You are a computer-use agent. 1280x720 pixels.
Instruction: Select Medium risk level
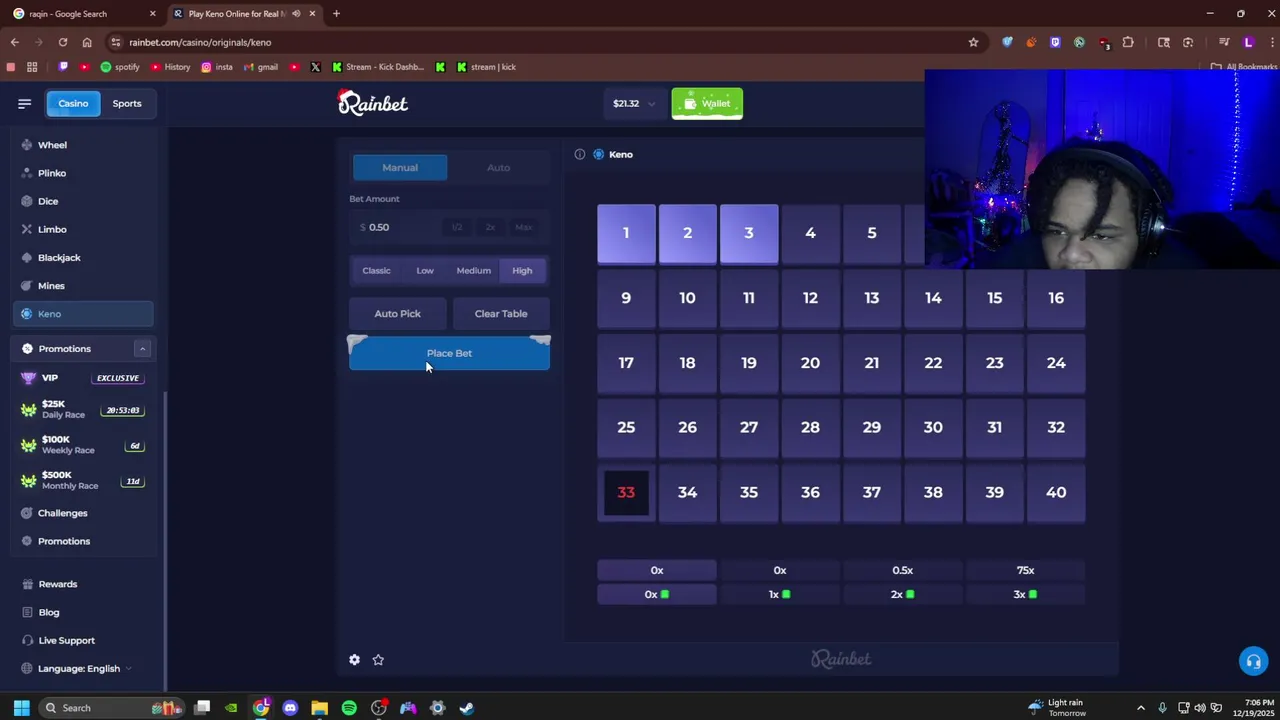[474, 270]
